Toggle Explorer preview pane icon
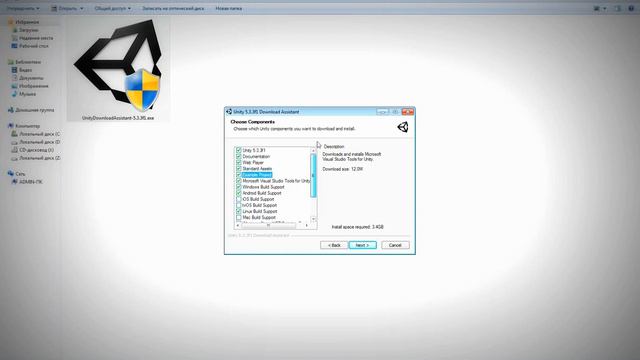This screenshot has height=360, width=640. click(x=618, y=8)
